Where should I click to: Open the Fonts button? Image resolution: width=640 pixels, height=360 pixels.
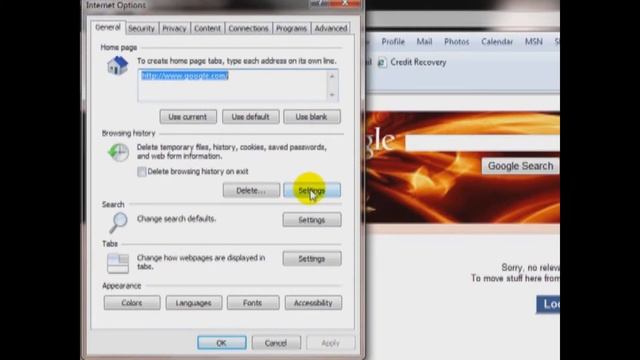coord(253,303)
